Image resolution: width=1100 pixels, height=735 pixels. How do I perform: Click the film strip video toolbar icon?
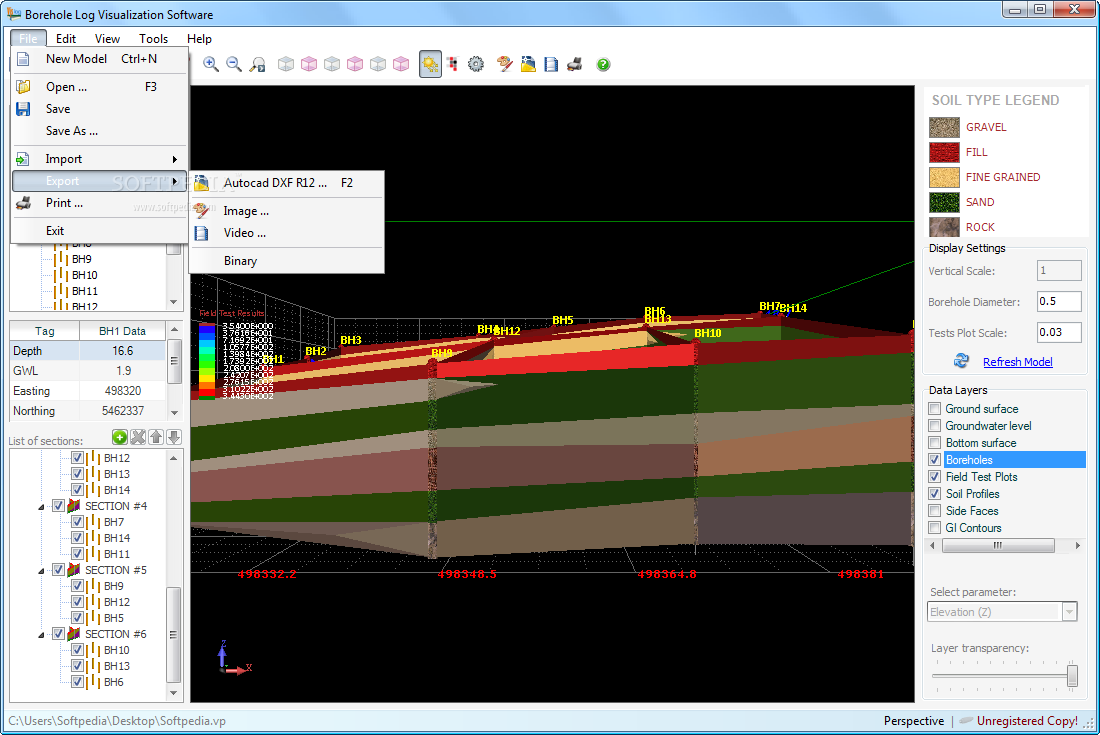[x=551, y=65]
